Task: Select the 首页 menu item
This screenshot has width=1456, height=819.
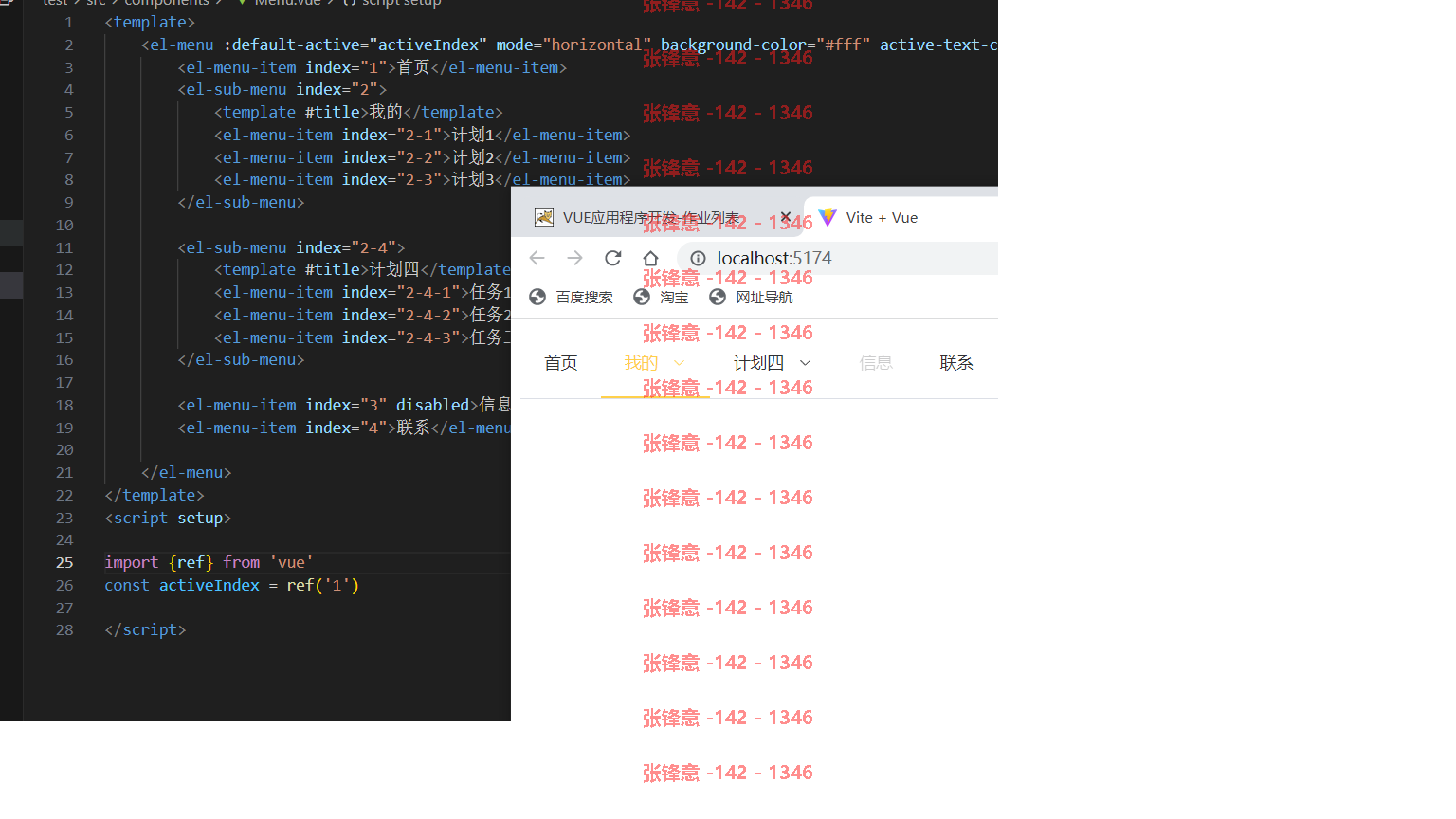Action: [x=561, y=363]
